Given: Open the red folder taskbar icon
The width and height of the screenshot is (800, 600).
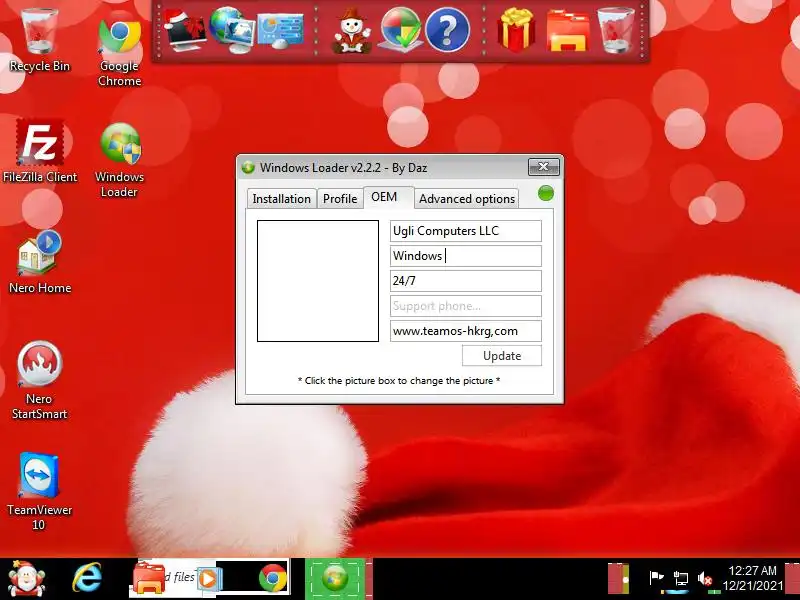Looking at the screenshot, I should (x=149, y=579).
